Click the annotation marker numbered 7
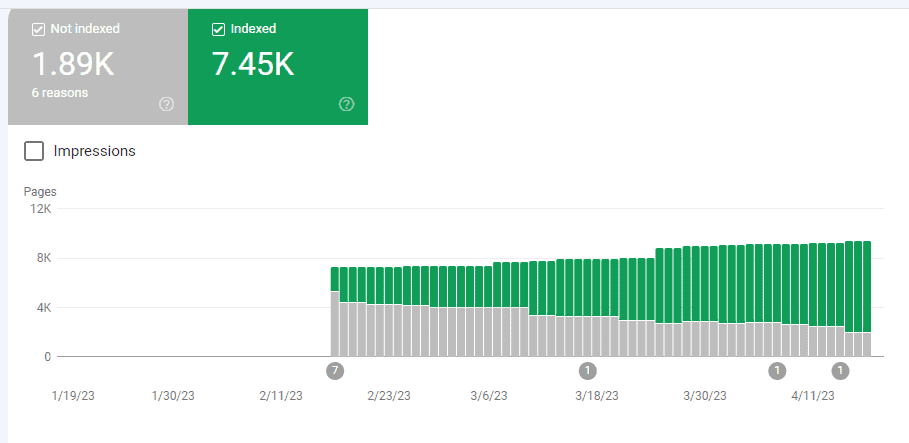Screen dimensions: 909x443 (x=335, y=371)
